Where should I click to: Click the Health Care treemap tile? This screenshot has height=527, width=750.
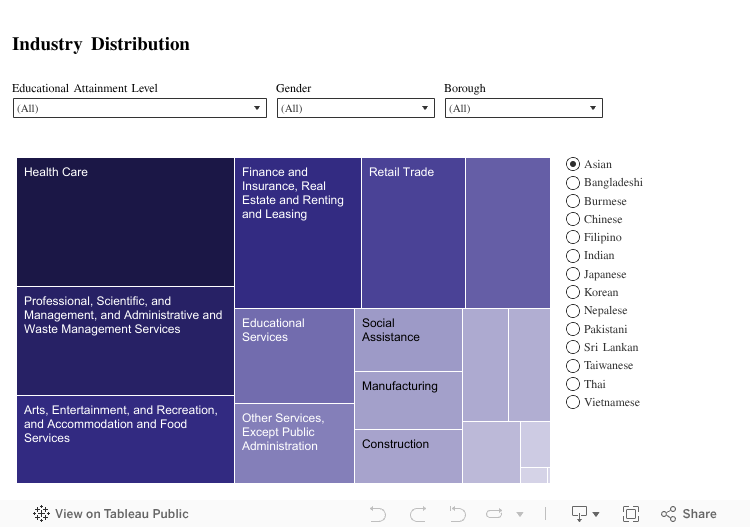pos(125,222)
